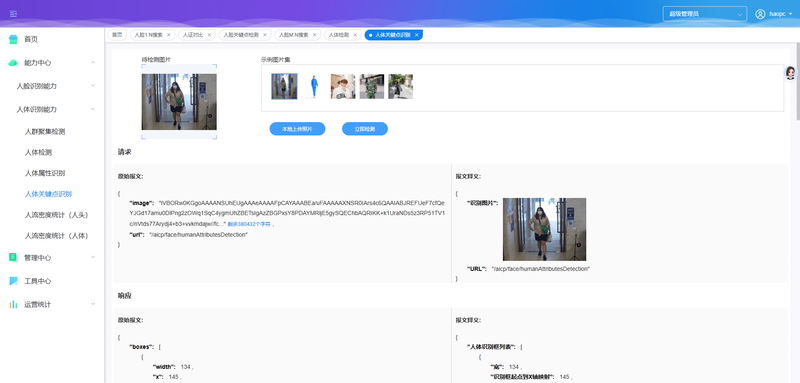Close the 人脸M:N搜索 tab
The image size is (800, 383).
[x=314, y=35]
